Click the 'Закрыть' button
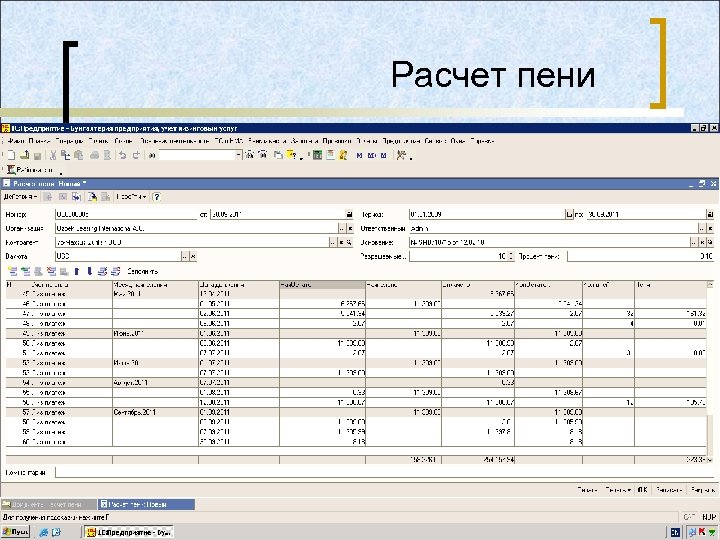This screenshot has width=720, height=540. [x=703, y=489]
